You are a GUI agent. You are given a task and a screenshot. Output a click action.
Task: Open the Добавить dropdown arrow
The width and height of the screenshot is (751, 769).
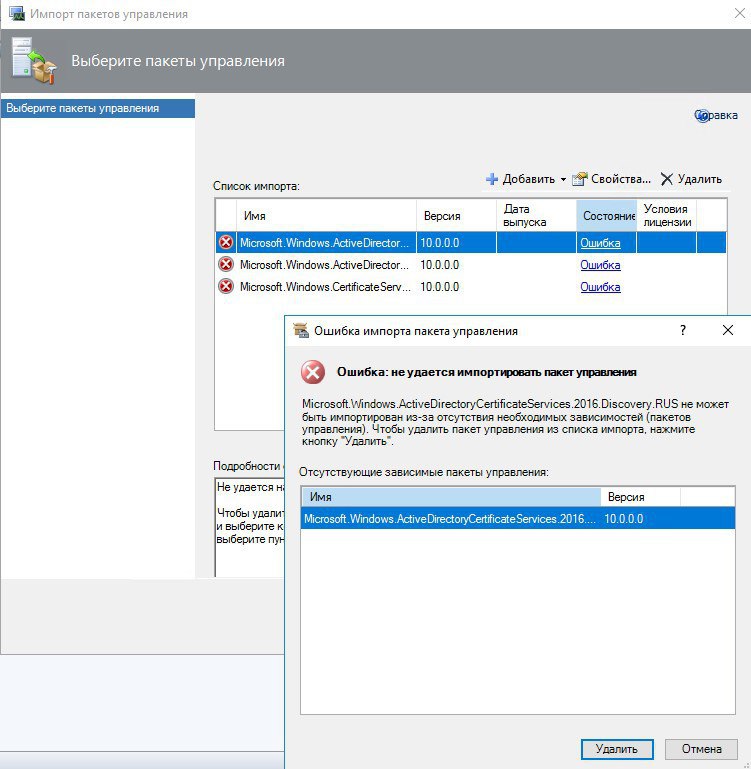[x=563, y=179]
